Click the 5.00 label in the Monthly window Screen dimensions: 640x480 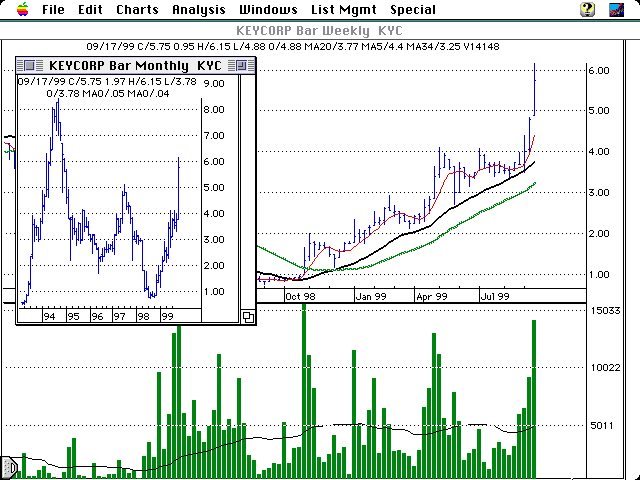[214, 188]
